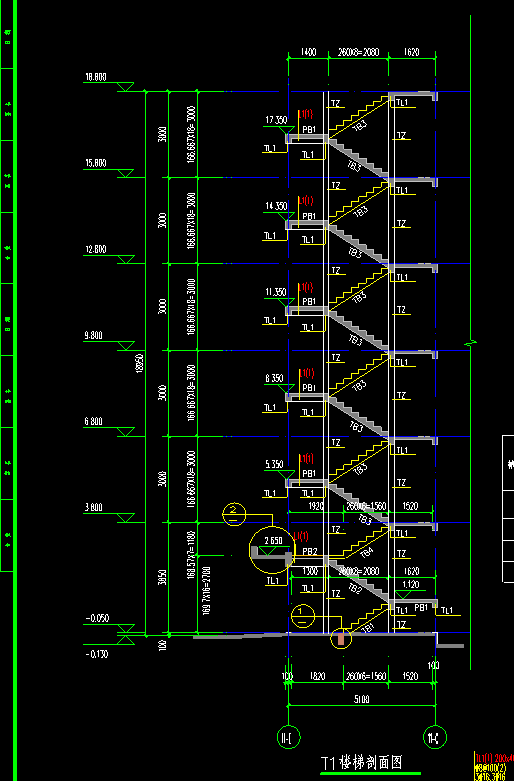Click the 3850 storey height dimension
Screen dimensions: 514x781
click(163, 578)
